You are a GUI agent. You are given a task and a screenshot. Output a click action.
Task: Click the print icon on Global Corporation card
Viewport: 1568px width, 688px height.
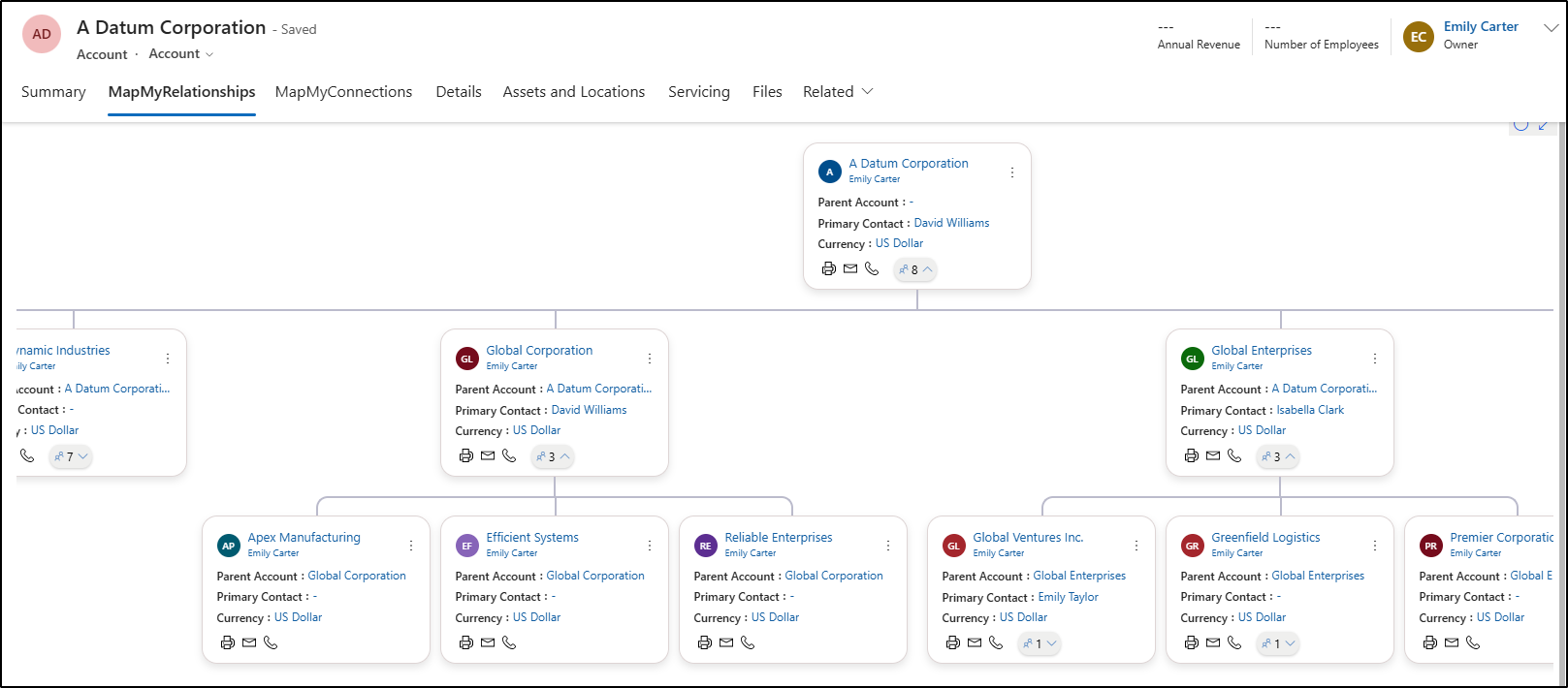(466, 455)
